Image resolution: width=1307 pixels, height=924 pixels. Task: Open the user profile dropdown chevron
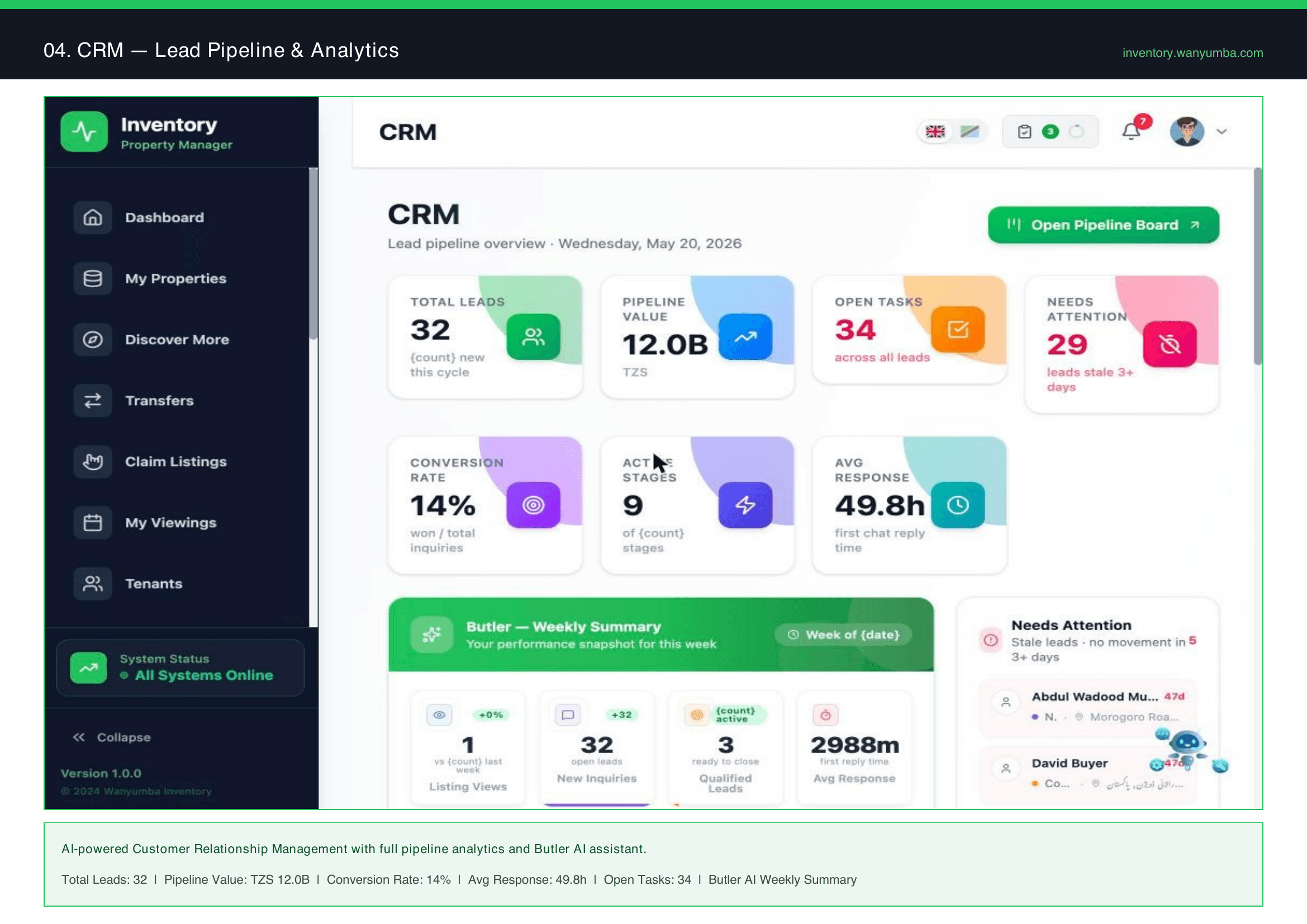(1222, 132)
